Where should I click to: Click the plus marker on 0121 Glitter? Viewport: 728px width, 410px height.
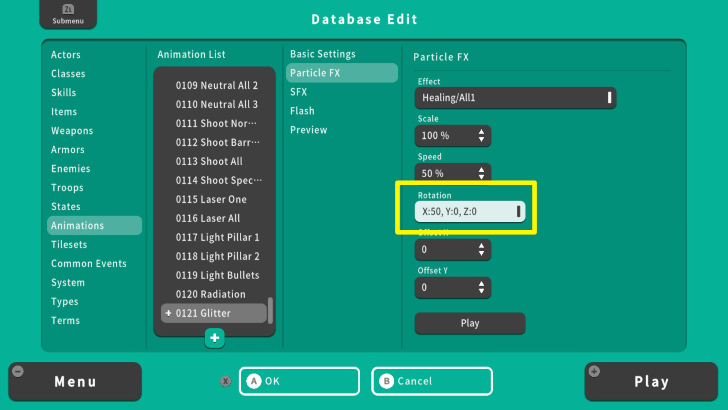click(x=168, y=313)
